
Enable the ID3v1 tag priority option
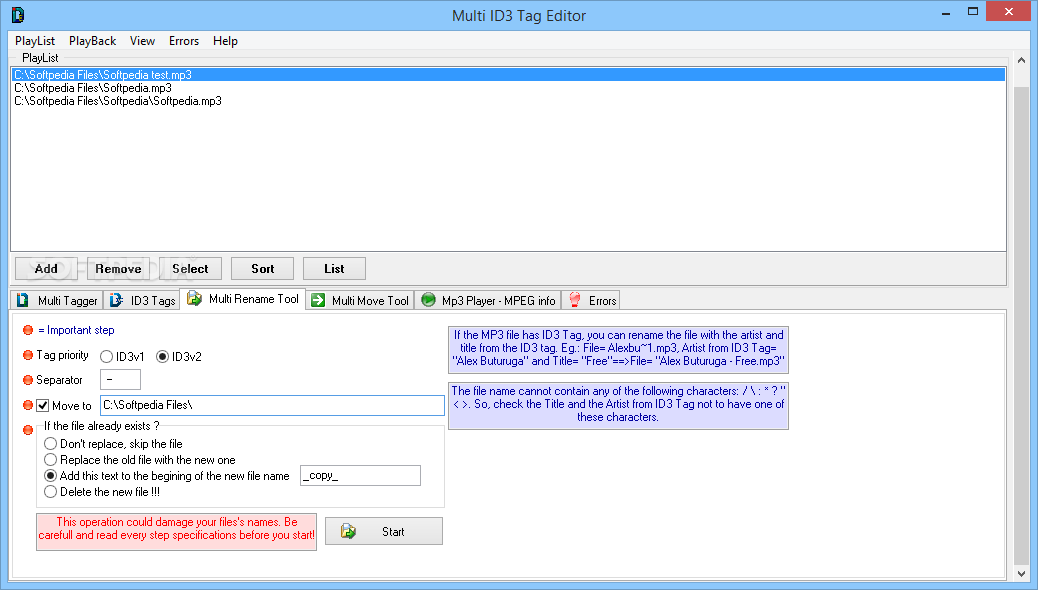point(106,356)
